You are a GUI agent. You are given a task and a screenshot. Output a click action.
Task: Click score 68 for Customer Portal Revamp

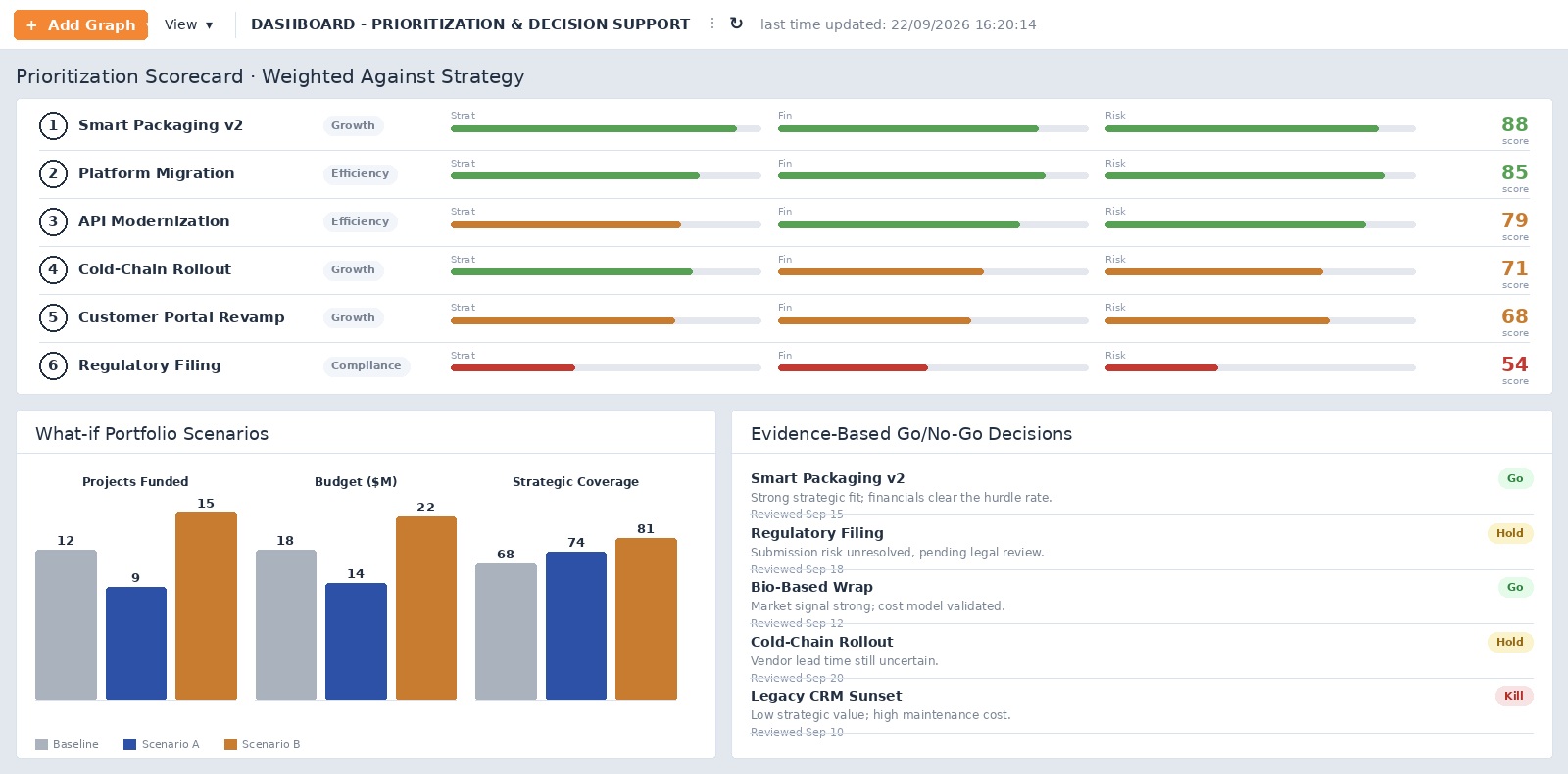[1514, 316]
